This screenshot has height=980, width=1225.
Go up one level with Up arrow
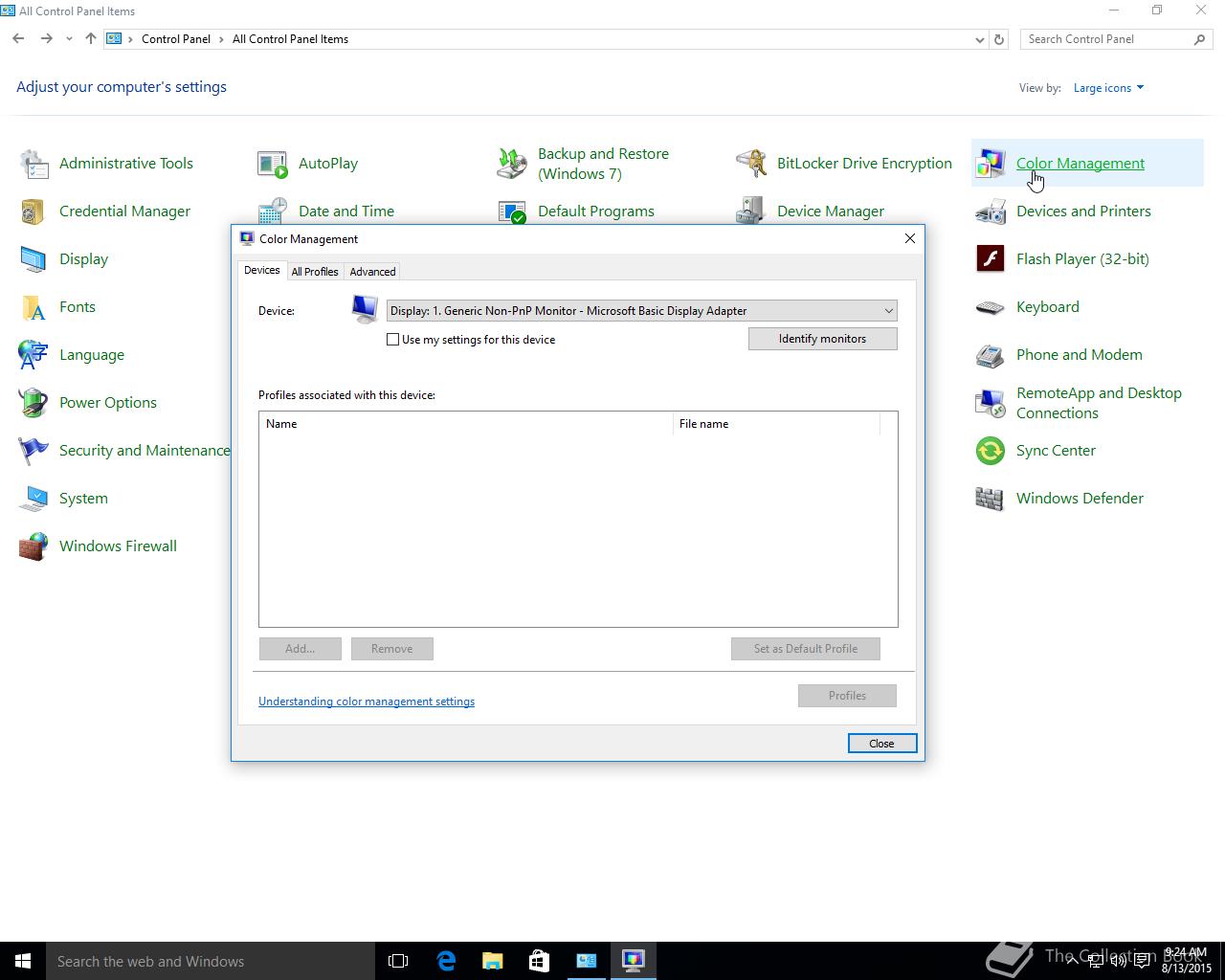pos(91,39)
